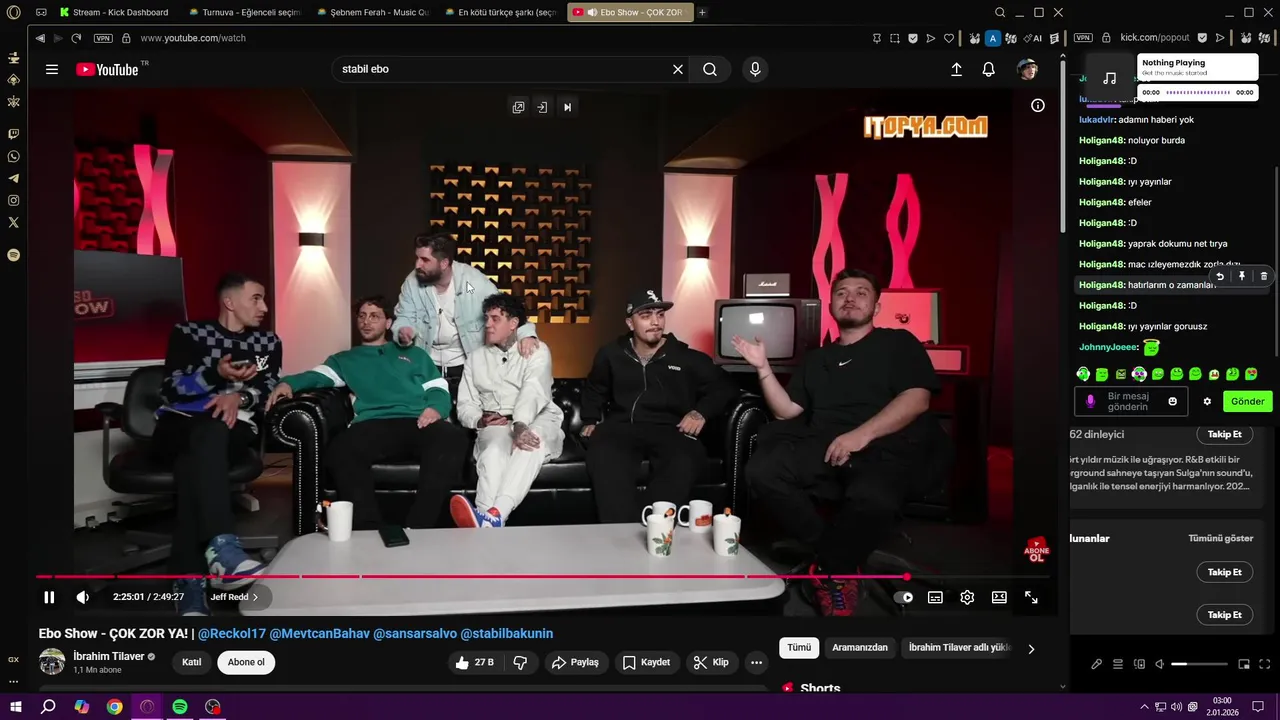1280x720 pixels.
Task: Click Kaydet save button
Action: [x=647, y=662]
